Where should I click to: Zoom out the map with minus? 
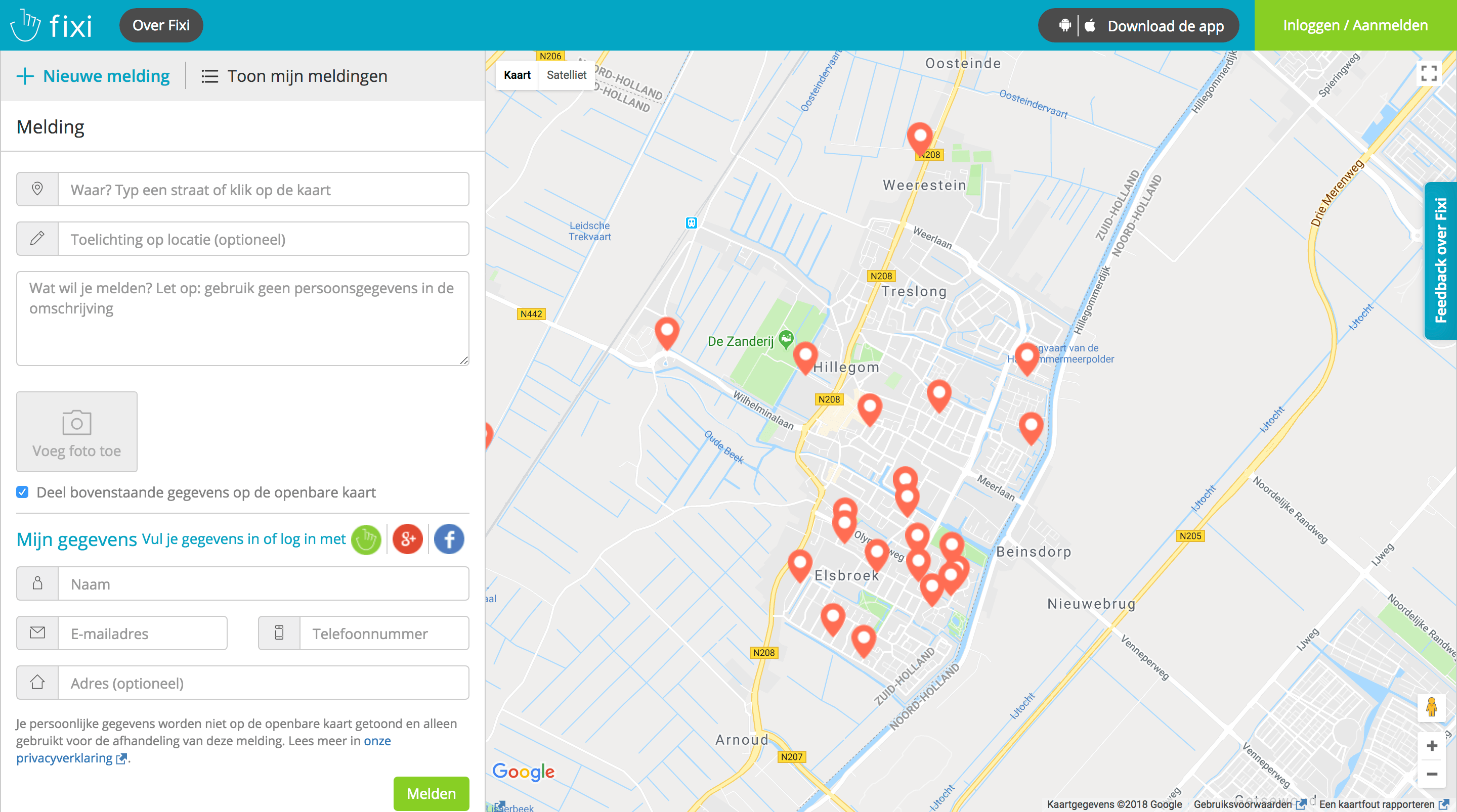click(x=1432, y=774)
